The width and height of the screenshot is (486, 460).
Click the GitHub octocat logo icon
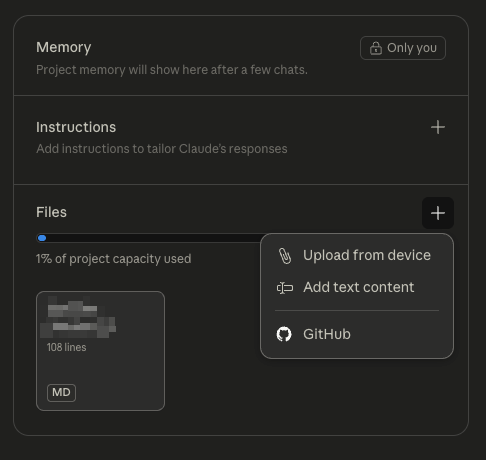tap(284, 334)
